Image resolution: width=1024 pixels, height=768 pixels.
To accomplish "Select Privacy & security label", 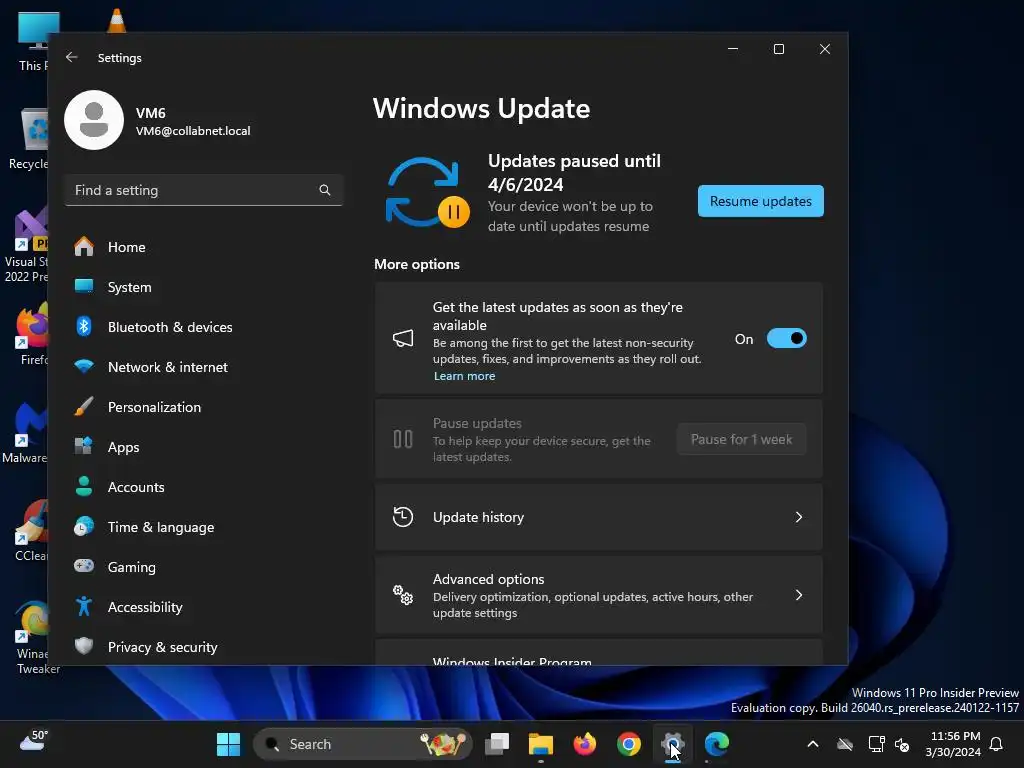I will 163,647.
